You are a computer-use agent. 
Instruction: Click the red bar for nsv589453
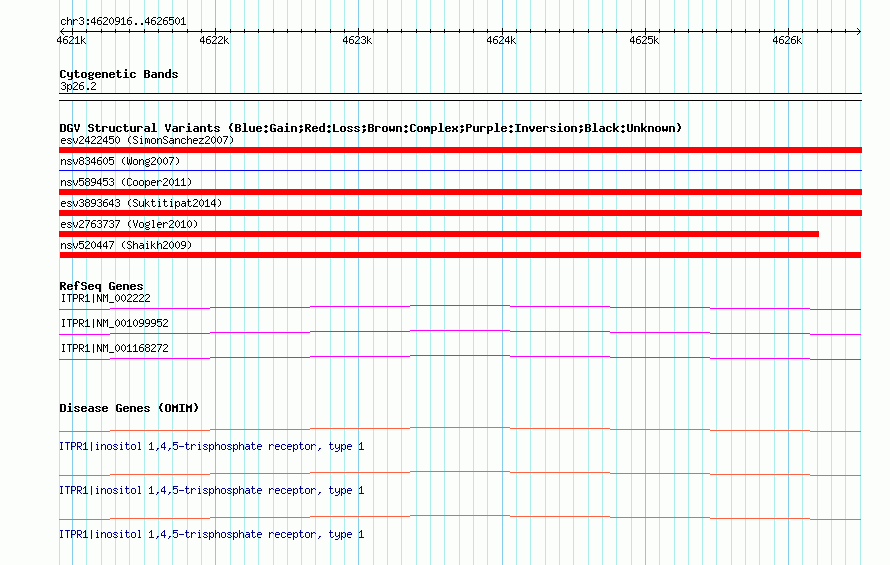pos(460,192)
